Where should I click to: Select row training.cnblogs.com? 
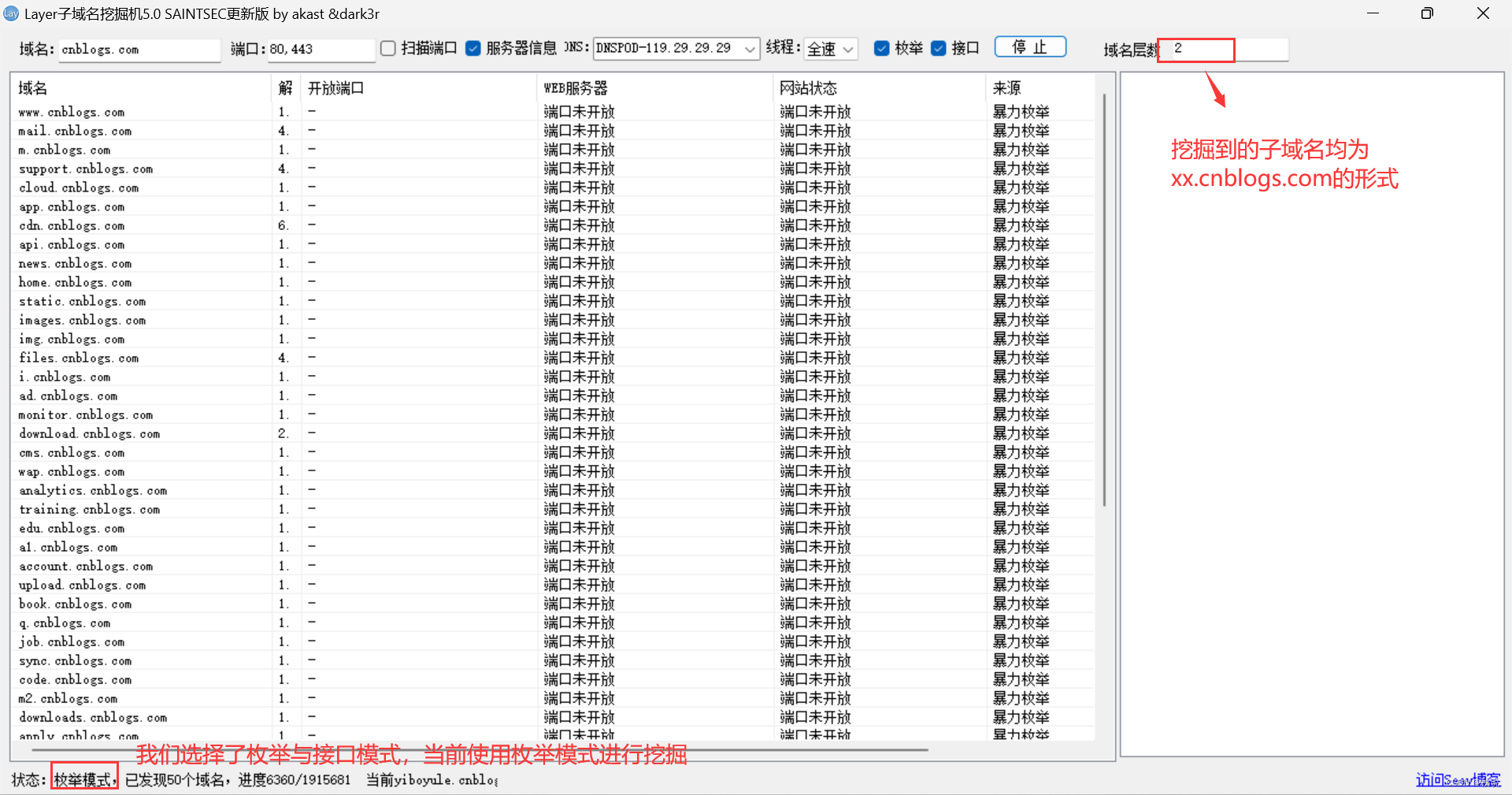(x=554, y=509)
